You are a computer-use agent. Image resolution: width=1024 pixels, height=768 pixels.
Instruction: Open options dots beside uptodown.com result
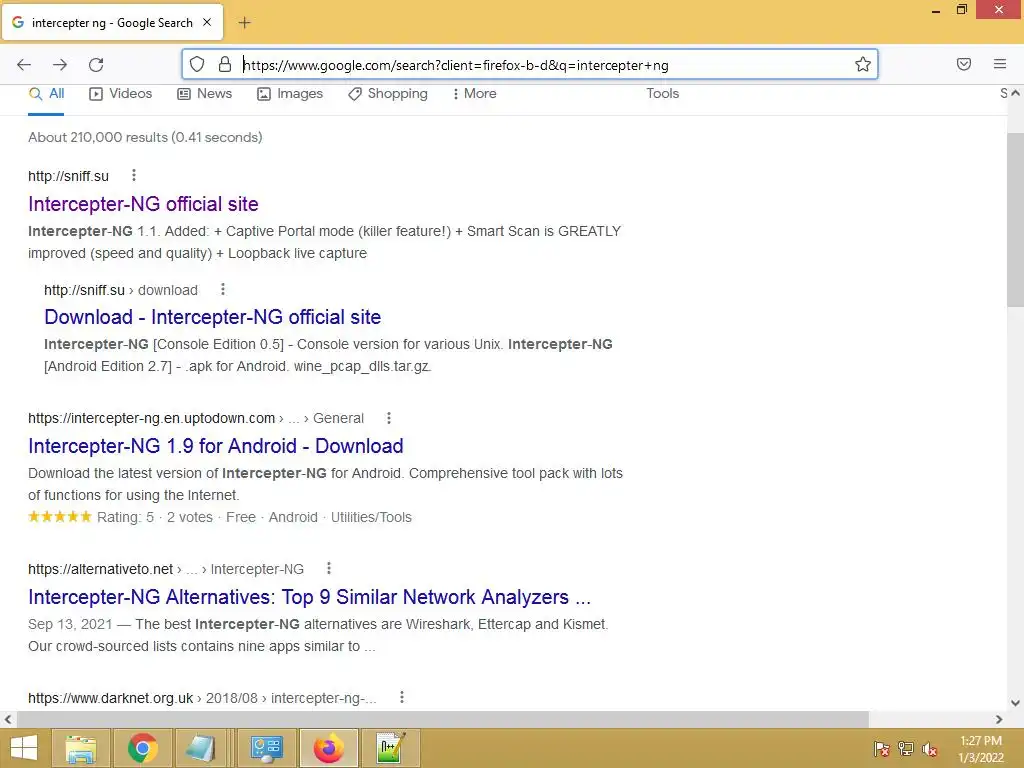pyautogui.click(x=389, y=418)
